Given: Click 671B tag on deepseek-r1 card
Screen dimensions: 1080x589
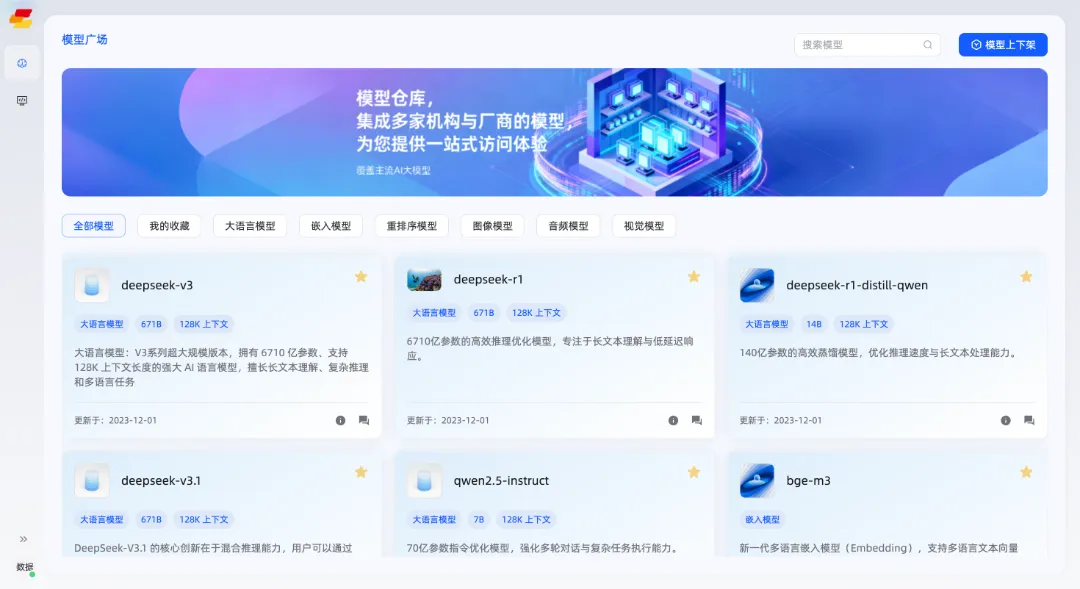Looking at the screenshot, I should coord(484,313).
